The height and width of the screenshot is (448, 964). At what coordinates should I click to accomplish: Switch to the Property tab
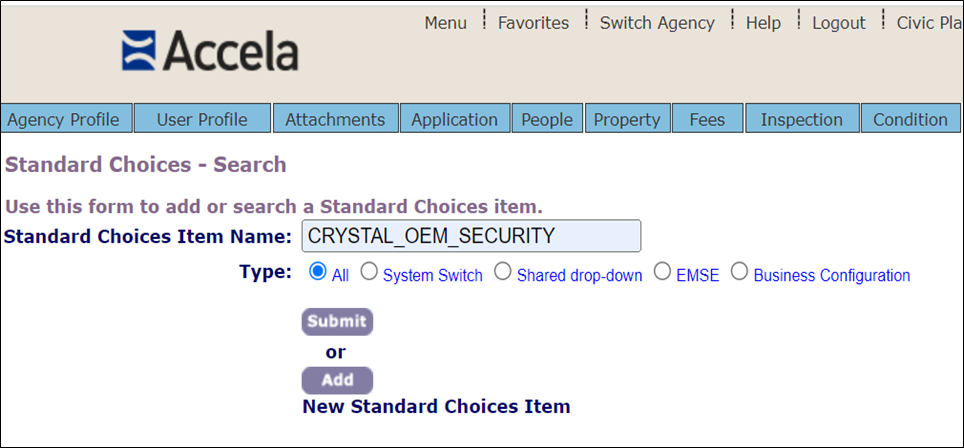pos(627,119)
